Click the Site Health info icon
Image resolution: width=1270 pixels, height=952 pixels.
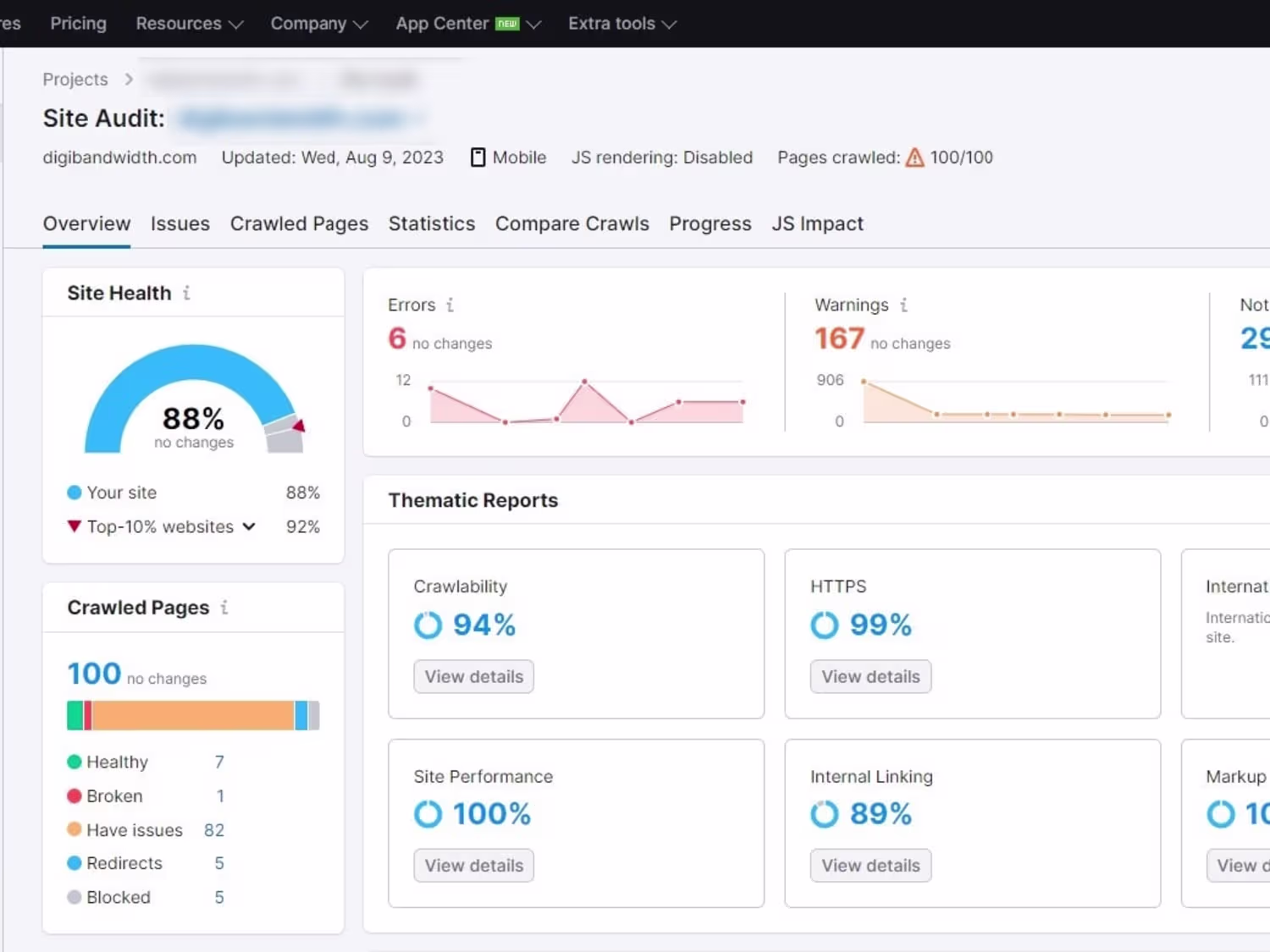point(186,293)
